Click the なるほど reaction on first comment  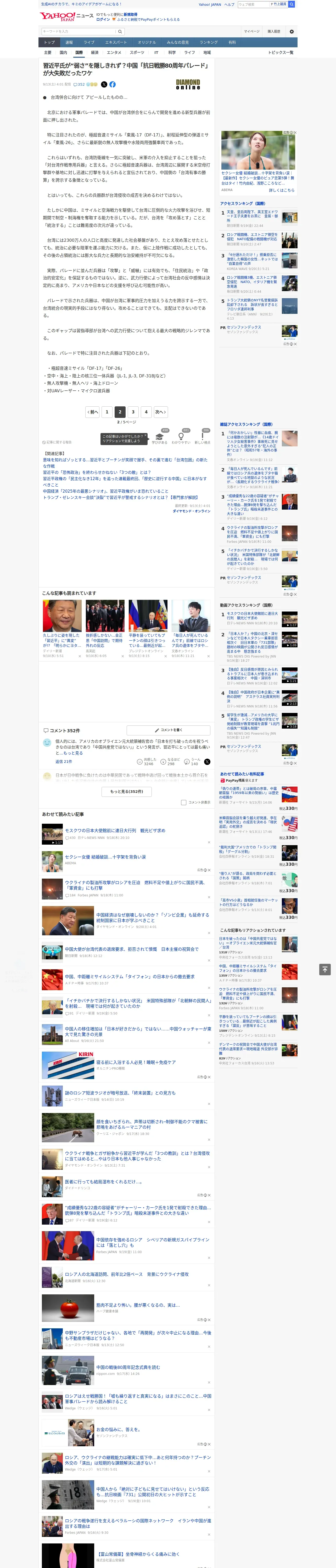[170, 762]
